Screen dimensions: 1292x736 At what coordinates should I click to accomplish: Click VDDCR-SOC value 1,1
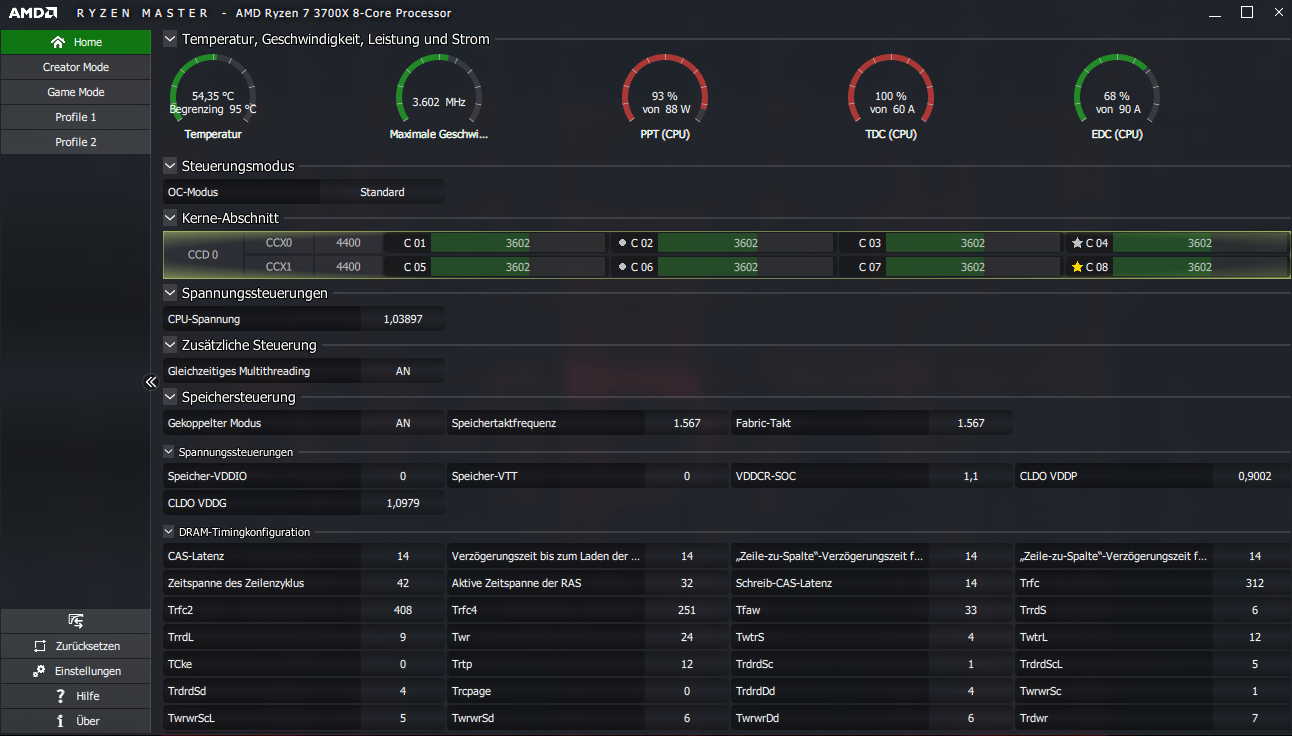pos(971,476)
